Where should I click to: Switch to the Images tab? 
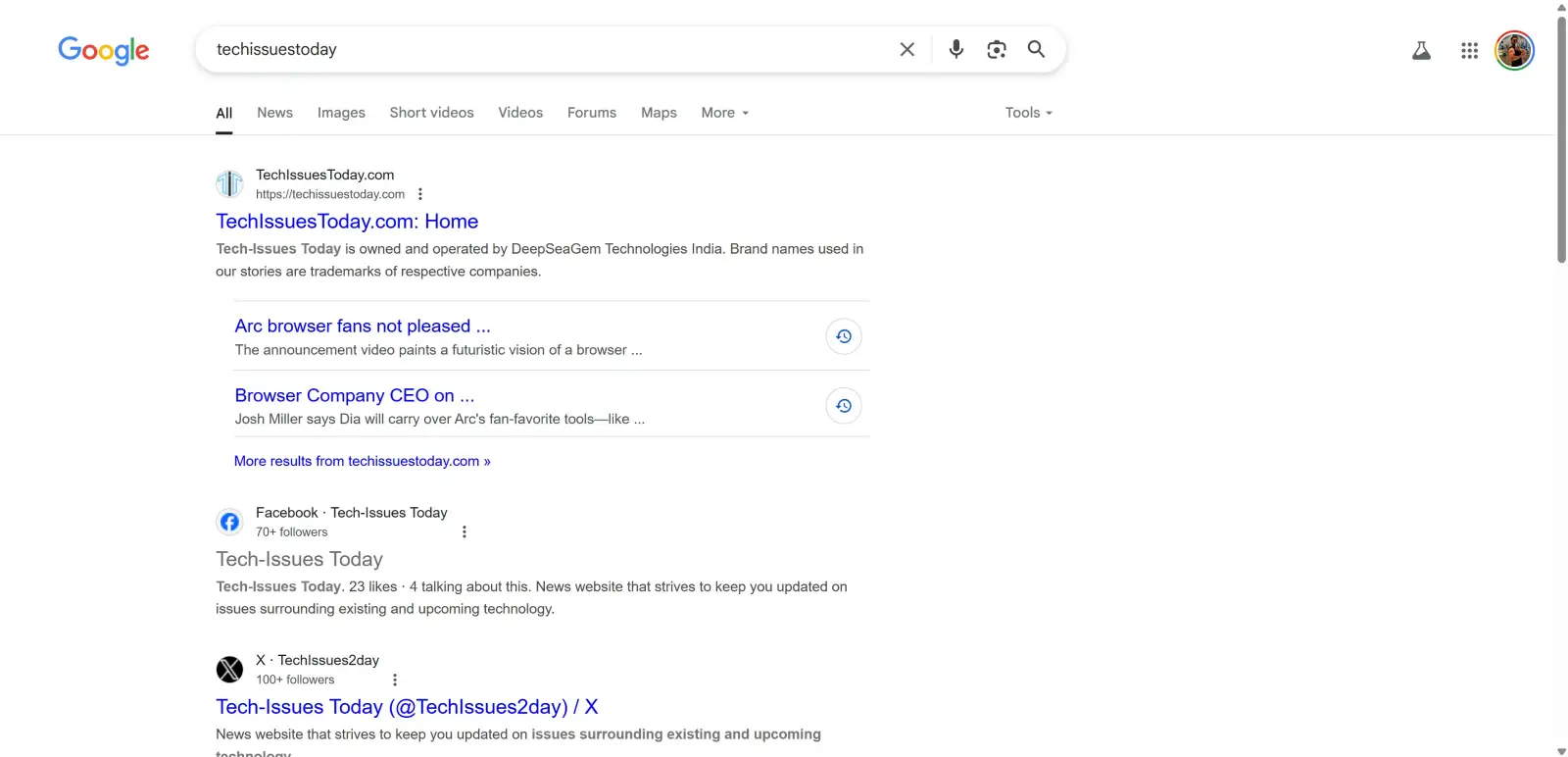point(341,113)
